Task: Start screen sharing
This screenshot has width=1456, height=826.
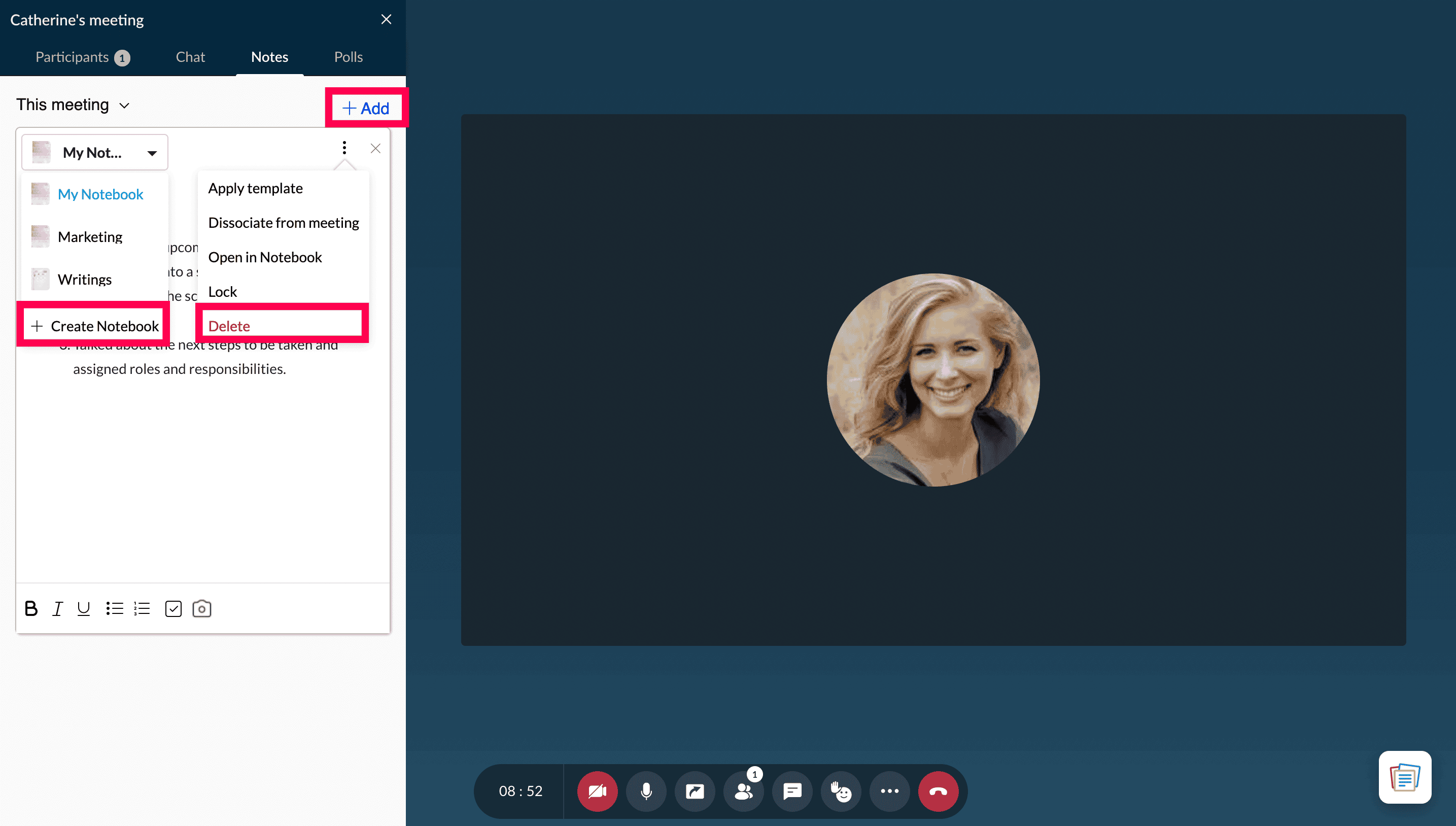Action: [x=695, y=791]
